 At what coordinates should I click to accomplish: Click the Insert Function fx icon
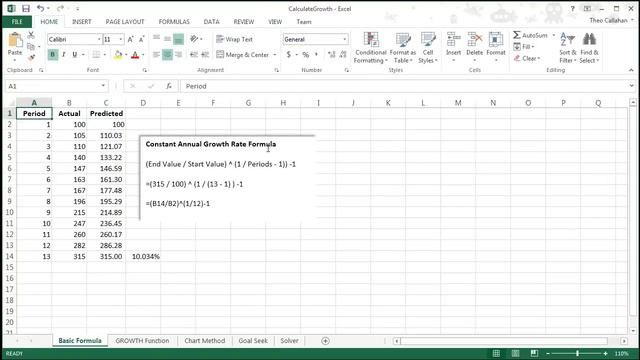(x=169, y=86)
